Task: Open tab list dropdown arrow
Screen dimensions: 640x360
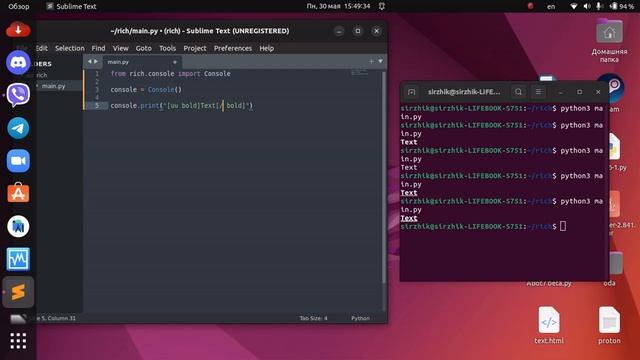Action: (x=380, y=61)
